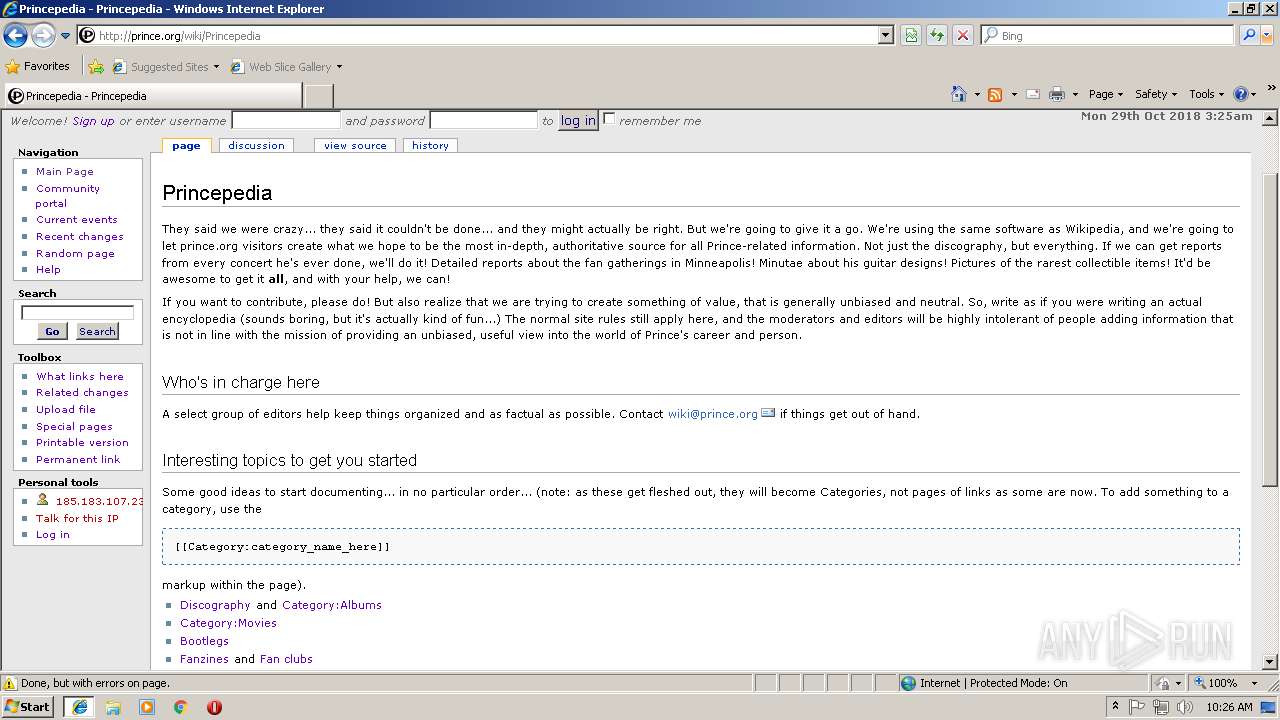
Task: Click the Go button
Action: (52, 331)
